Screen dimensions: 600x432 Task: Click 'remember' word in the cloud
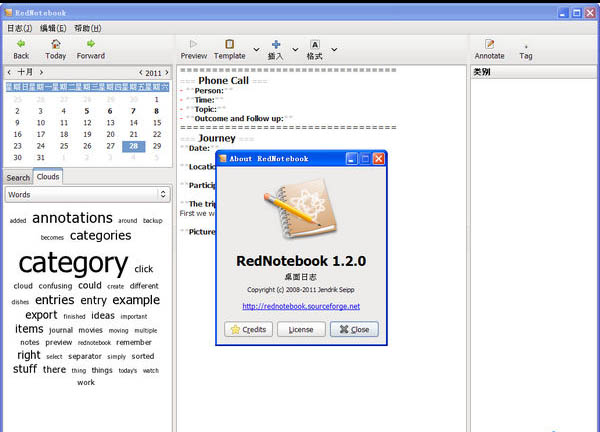coord(134,342)
